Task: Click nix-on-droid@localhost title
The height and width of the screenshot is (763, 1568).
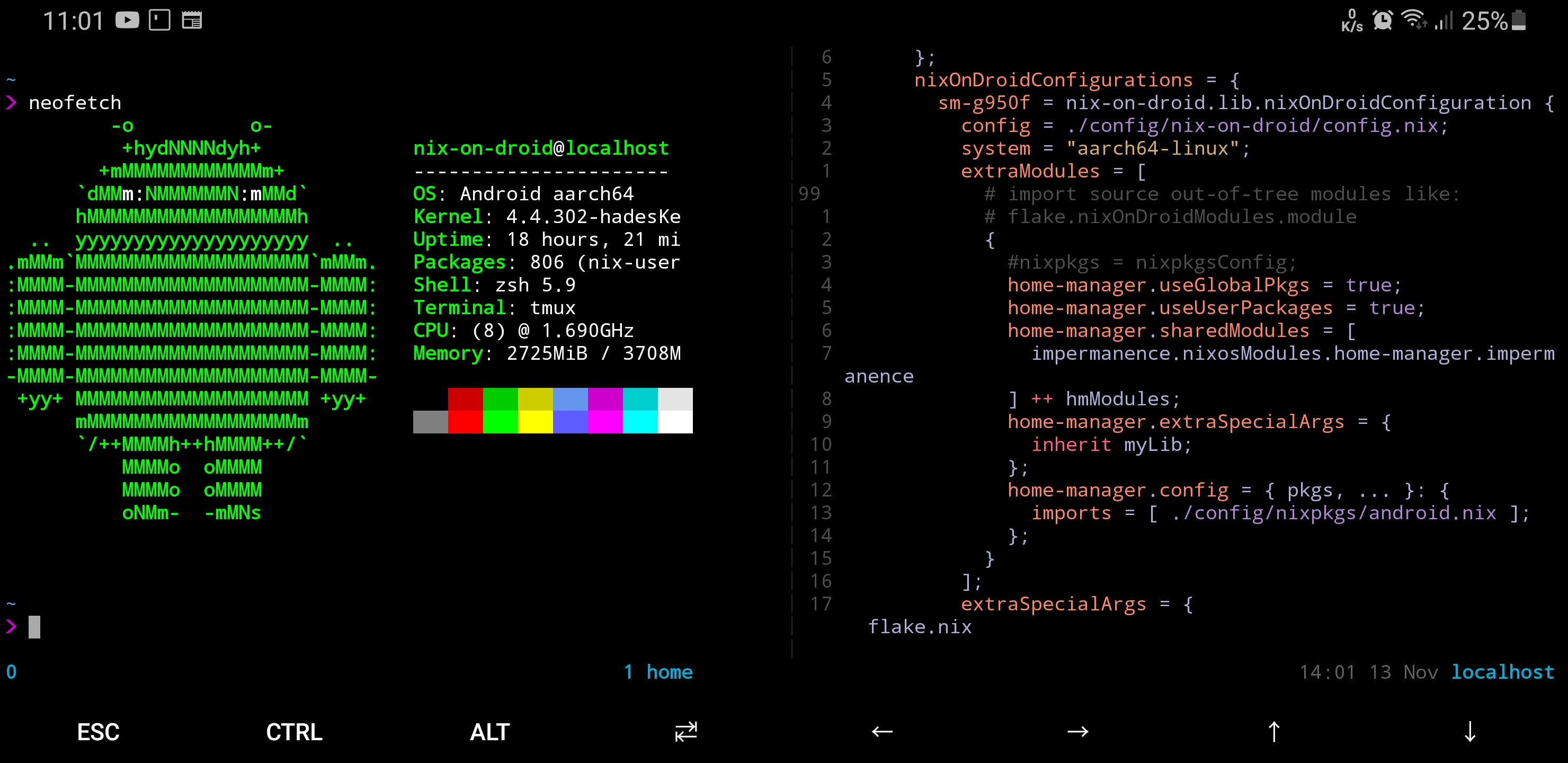Action: [x=541, y=148]
